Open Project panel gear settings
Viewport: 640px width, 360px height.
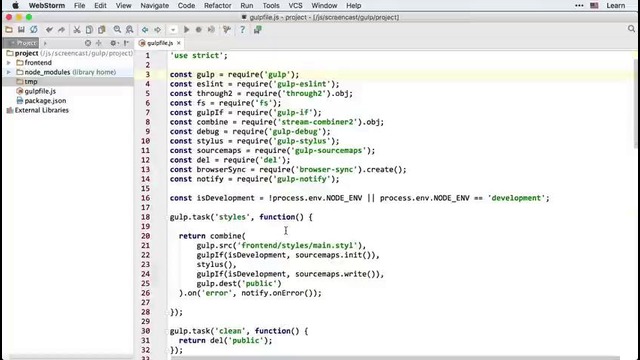[x=114, y=43]
